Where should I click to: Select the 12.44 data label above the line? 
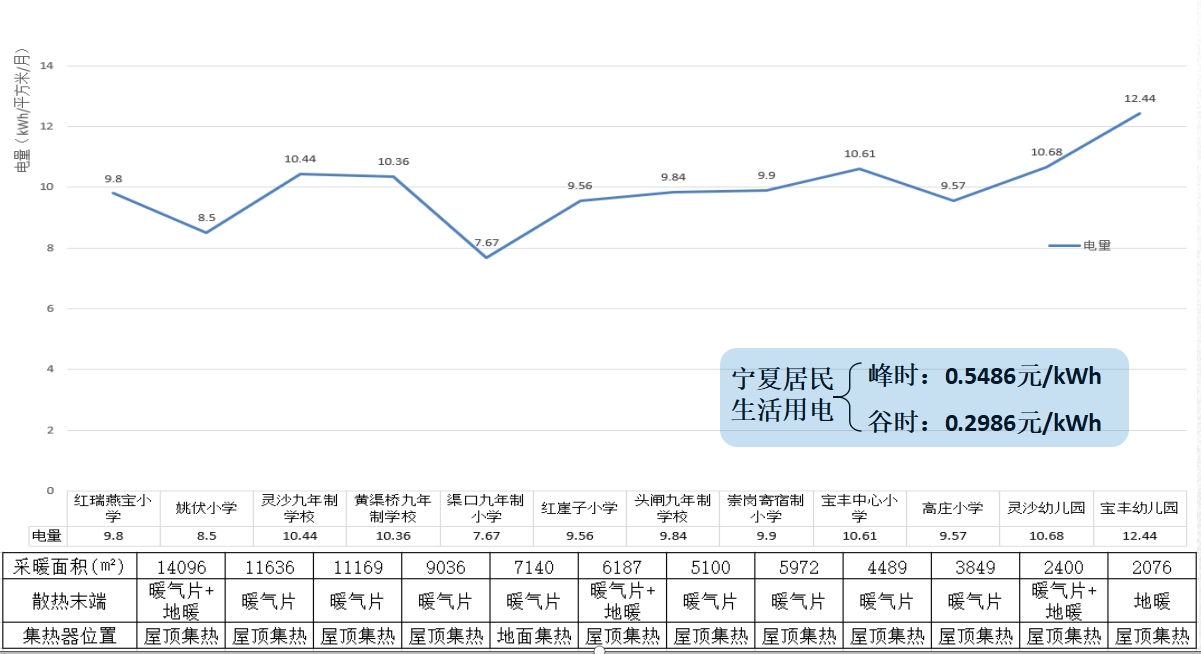[1140, 98]
